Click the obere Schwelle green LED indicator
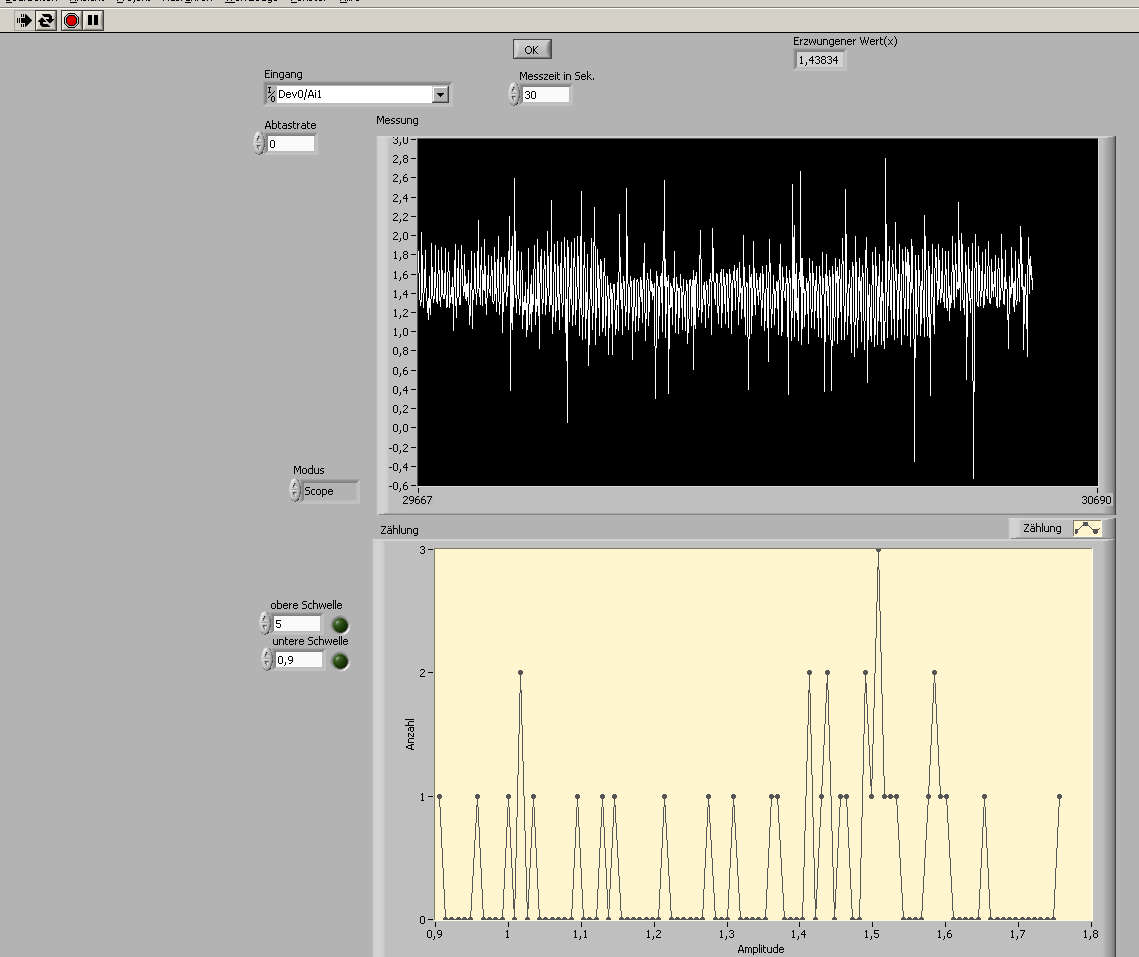This screenshot has width=1139, height=957. pyautogui.click(x=340, y=625)
